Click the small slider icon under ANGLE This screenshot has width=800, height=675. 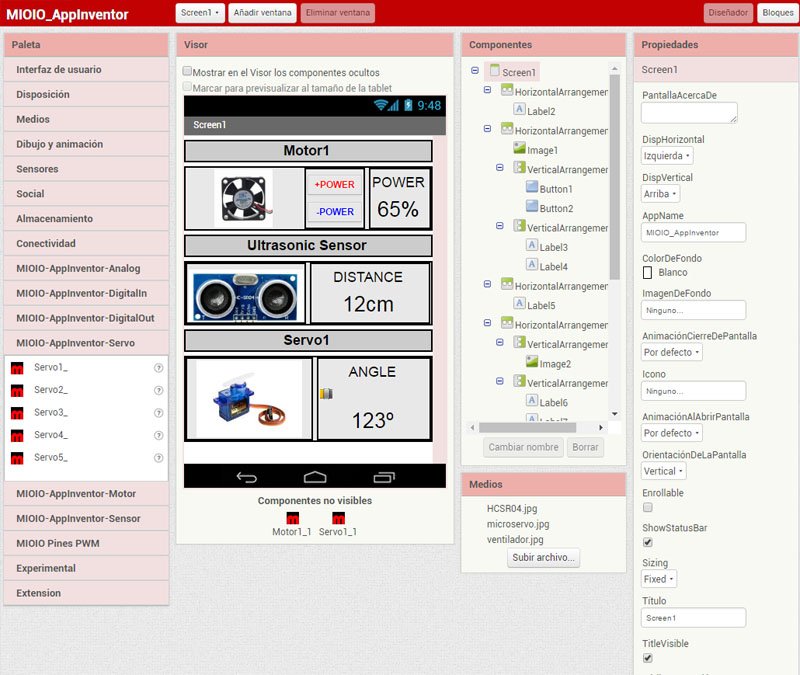tap(326, 393)
